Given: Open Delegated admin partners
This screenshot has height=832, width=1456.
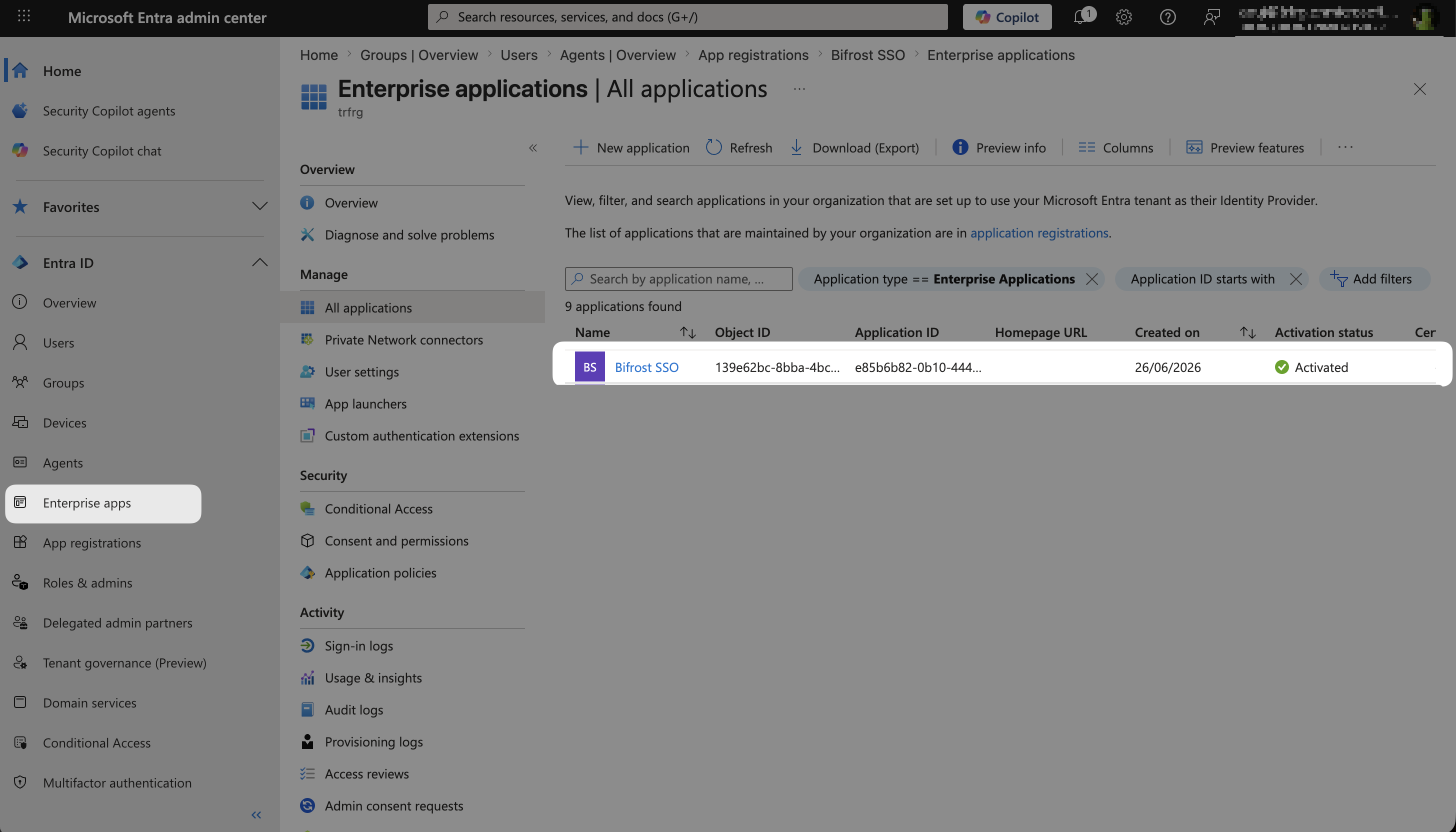Looking at the screenshot, I should (x=117, y=623).
